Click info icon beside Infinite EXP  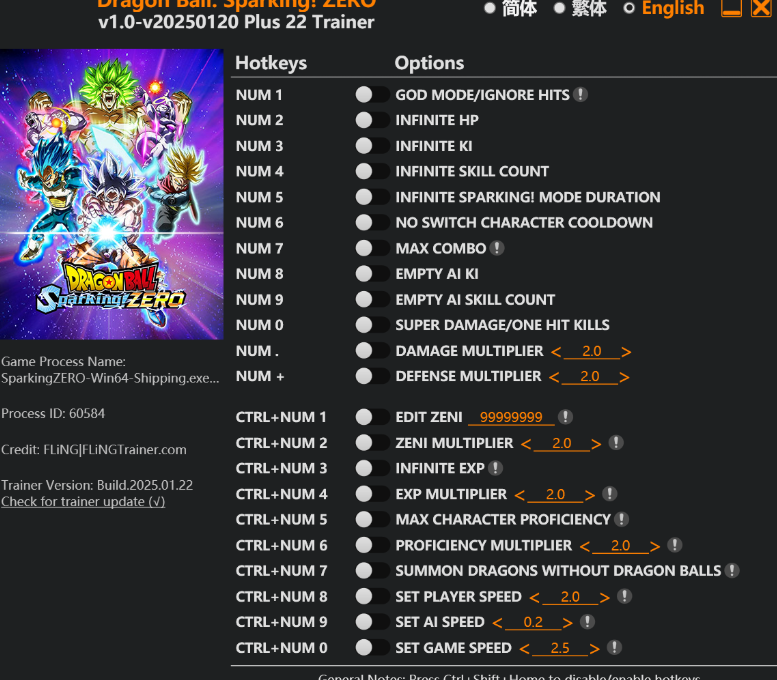pyautogui.click(x=495, y=468)
